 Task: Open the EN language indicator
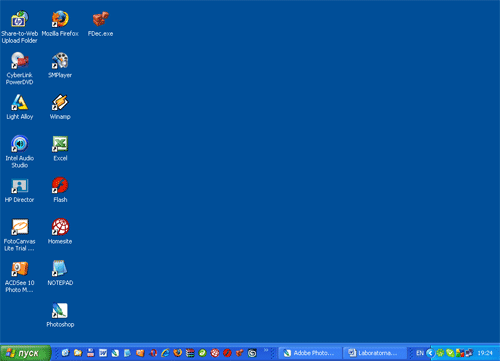(420, 353)
